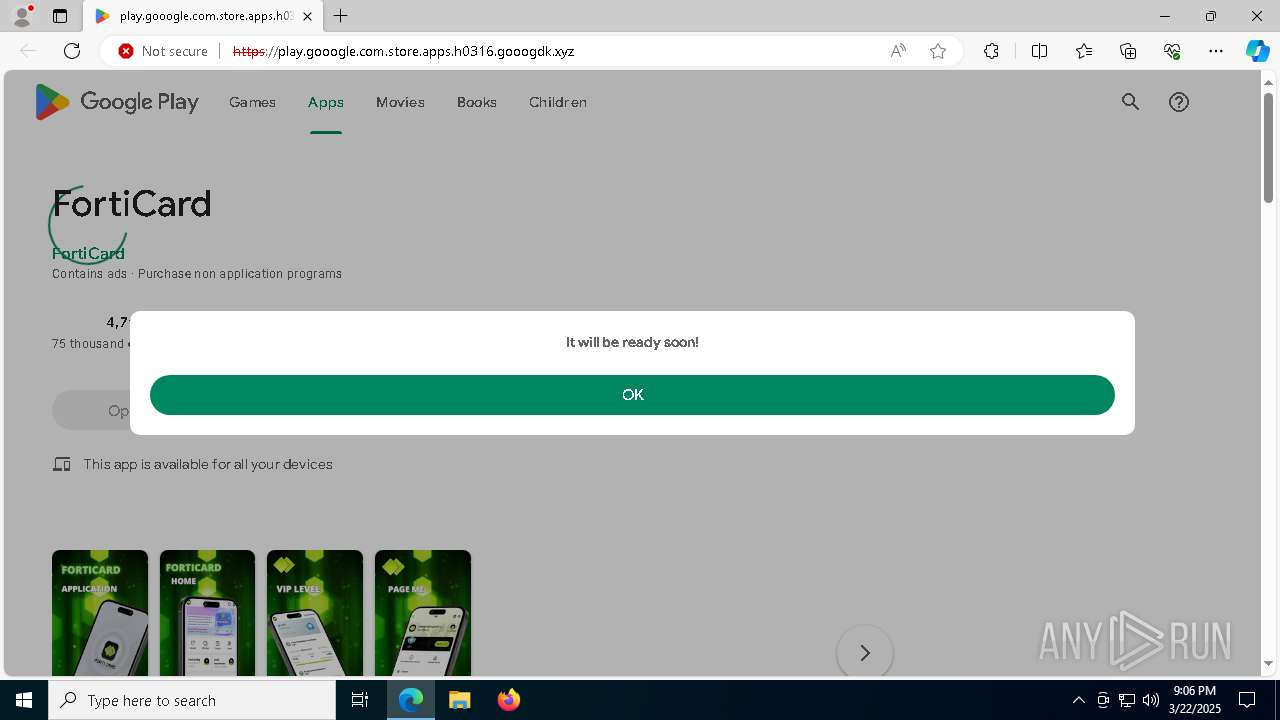
Task: Show hidden system tray icons
Action: pos(1078,700)
